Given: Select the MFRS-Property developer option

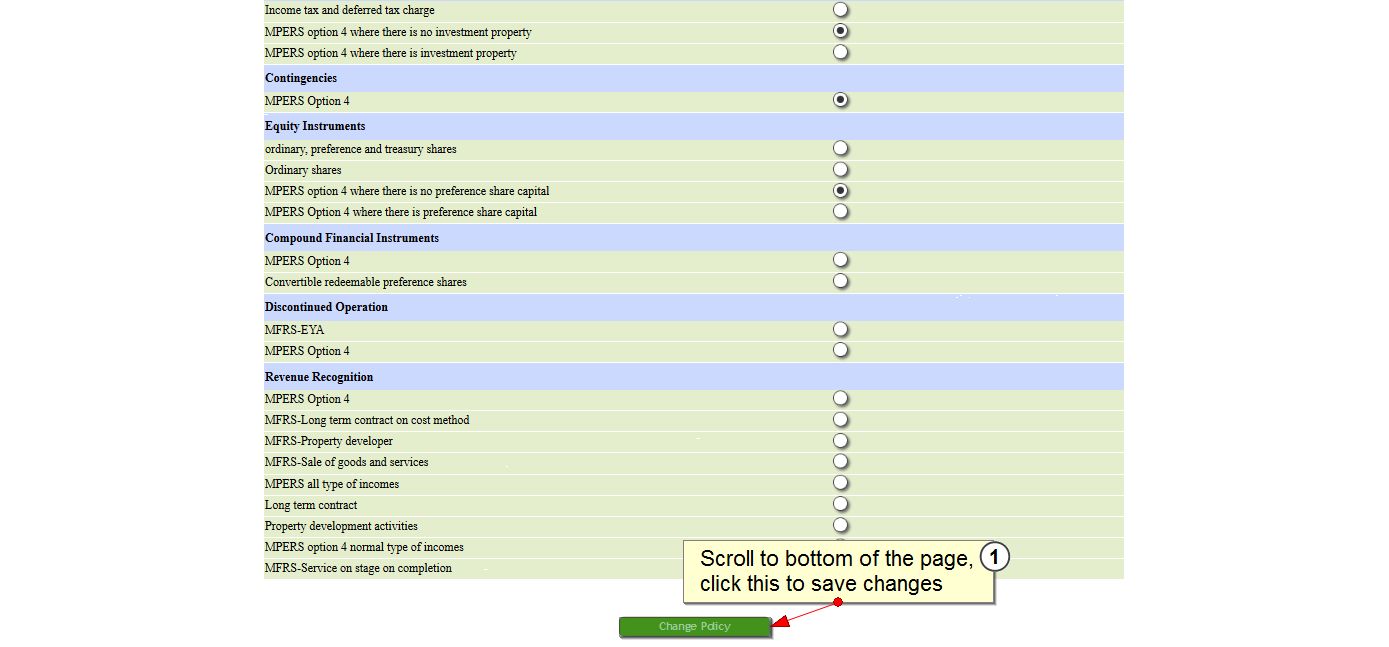Looking at the screenshot, I should tap(841, 440).
